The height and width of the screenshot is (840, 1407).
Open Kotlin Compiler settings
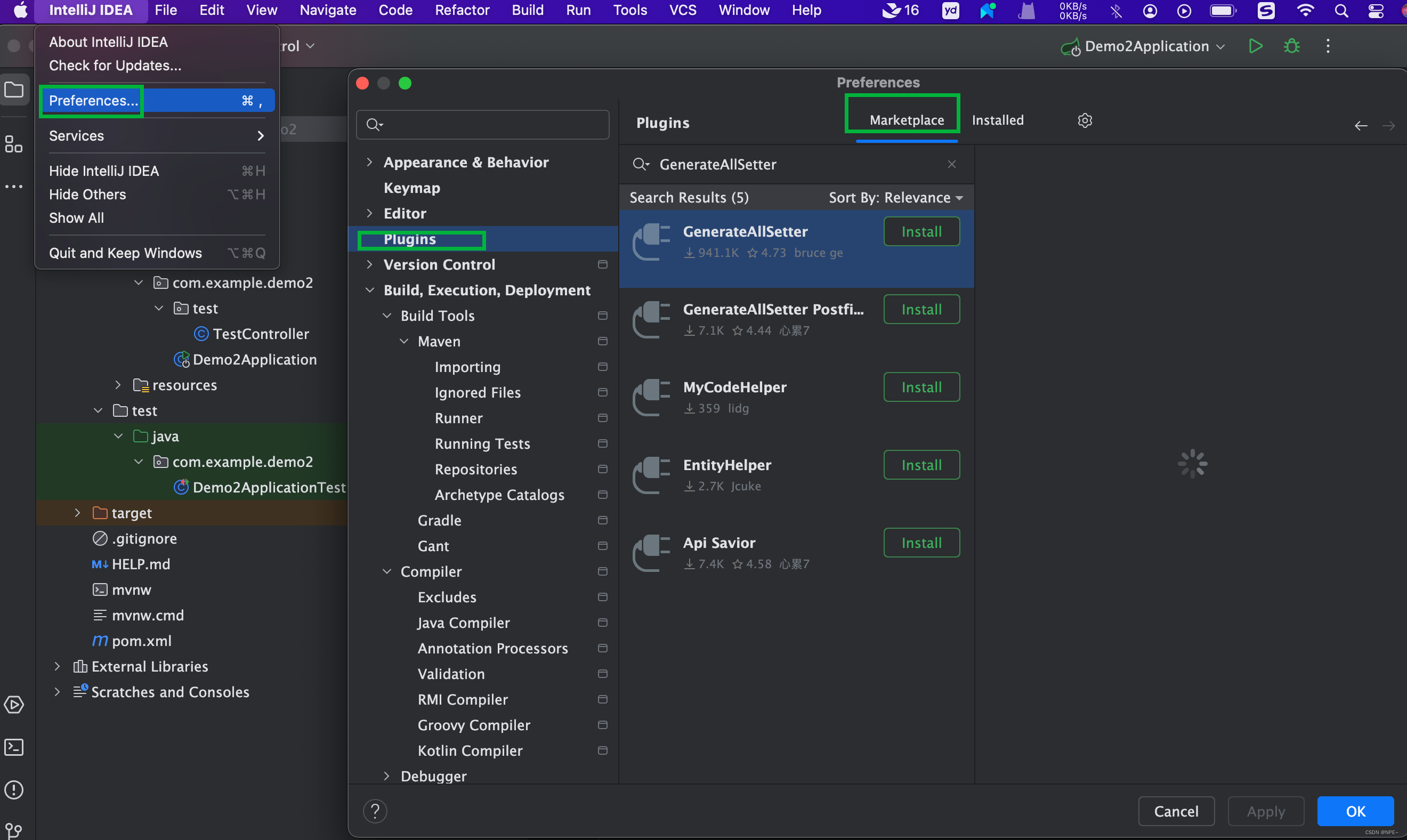pos(470,750)
